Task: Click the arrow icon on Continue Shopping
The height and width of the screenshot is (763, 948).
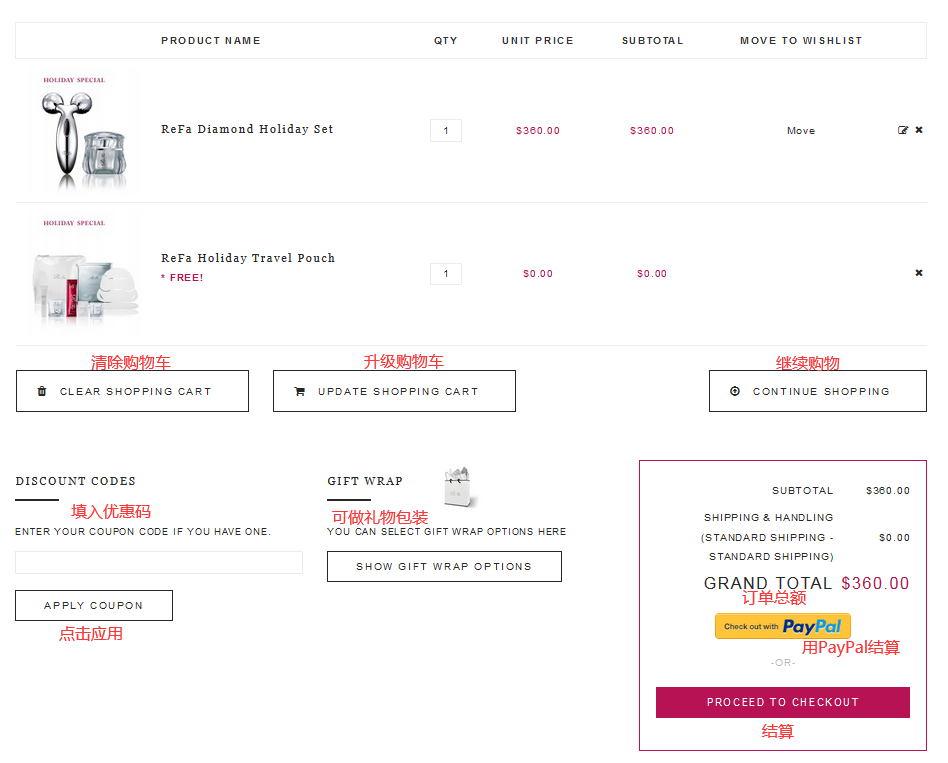Action: click(735, 391)
